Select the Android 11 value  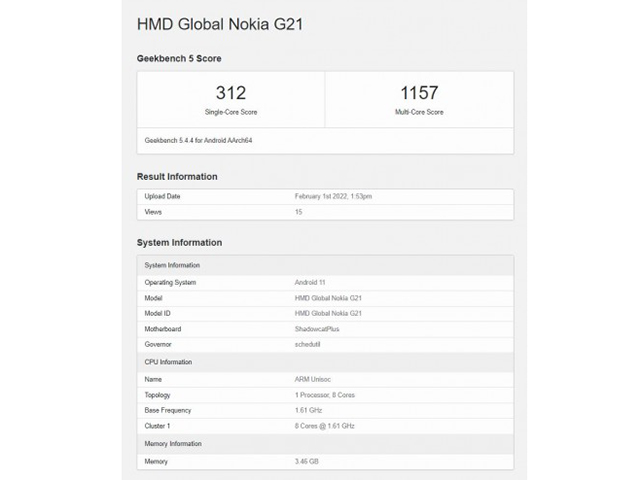coord(310,282)
